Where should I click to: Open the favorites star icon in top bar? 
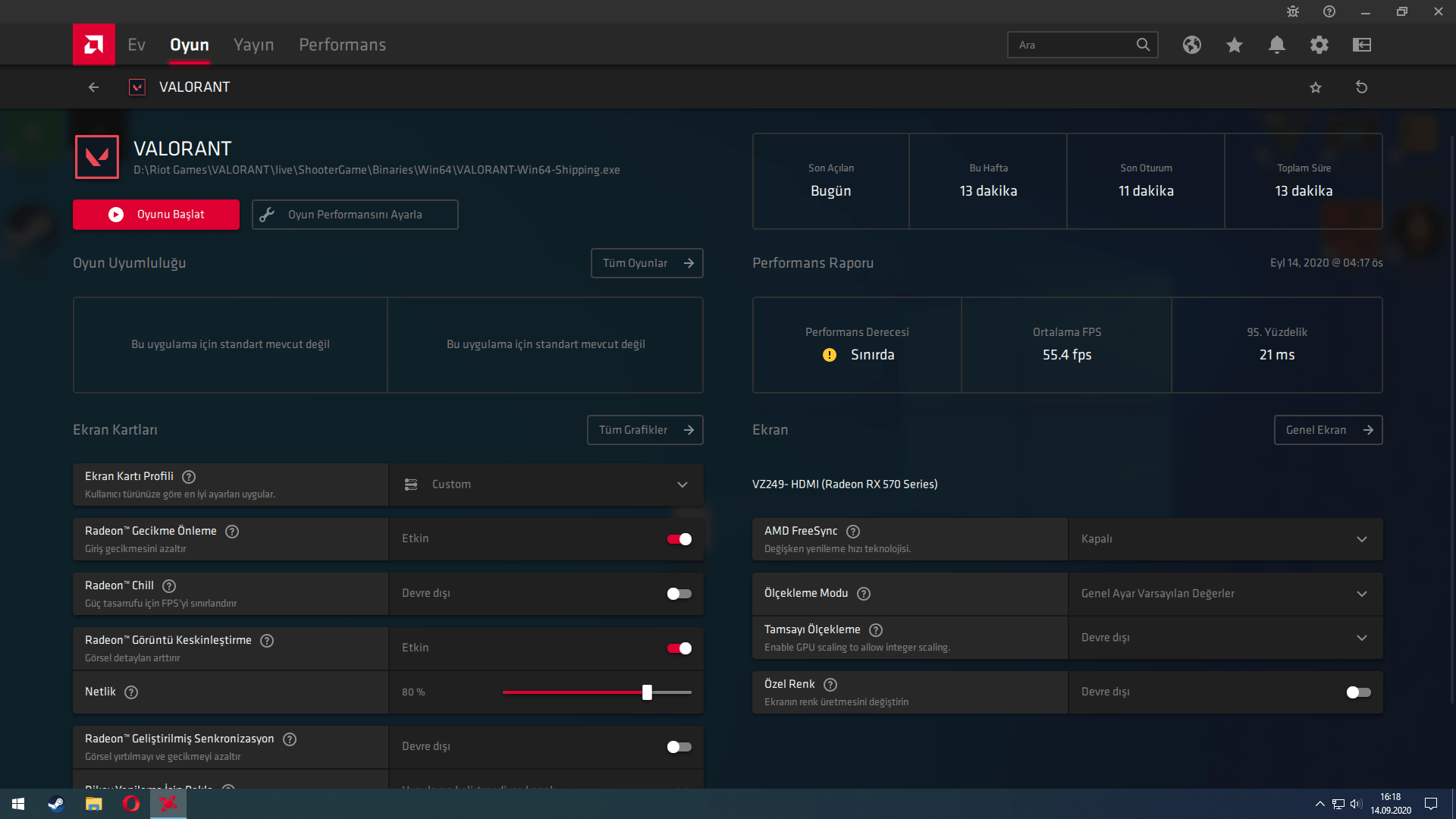coord(1235,45)
